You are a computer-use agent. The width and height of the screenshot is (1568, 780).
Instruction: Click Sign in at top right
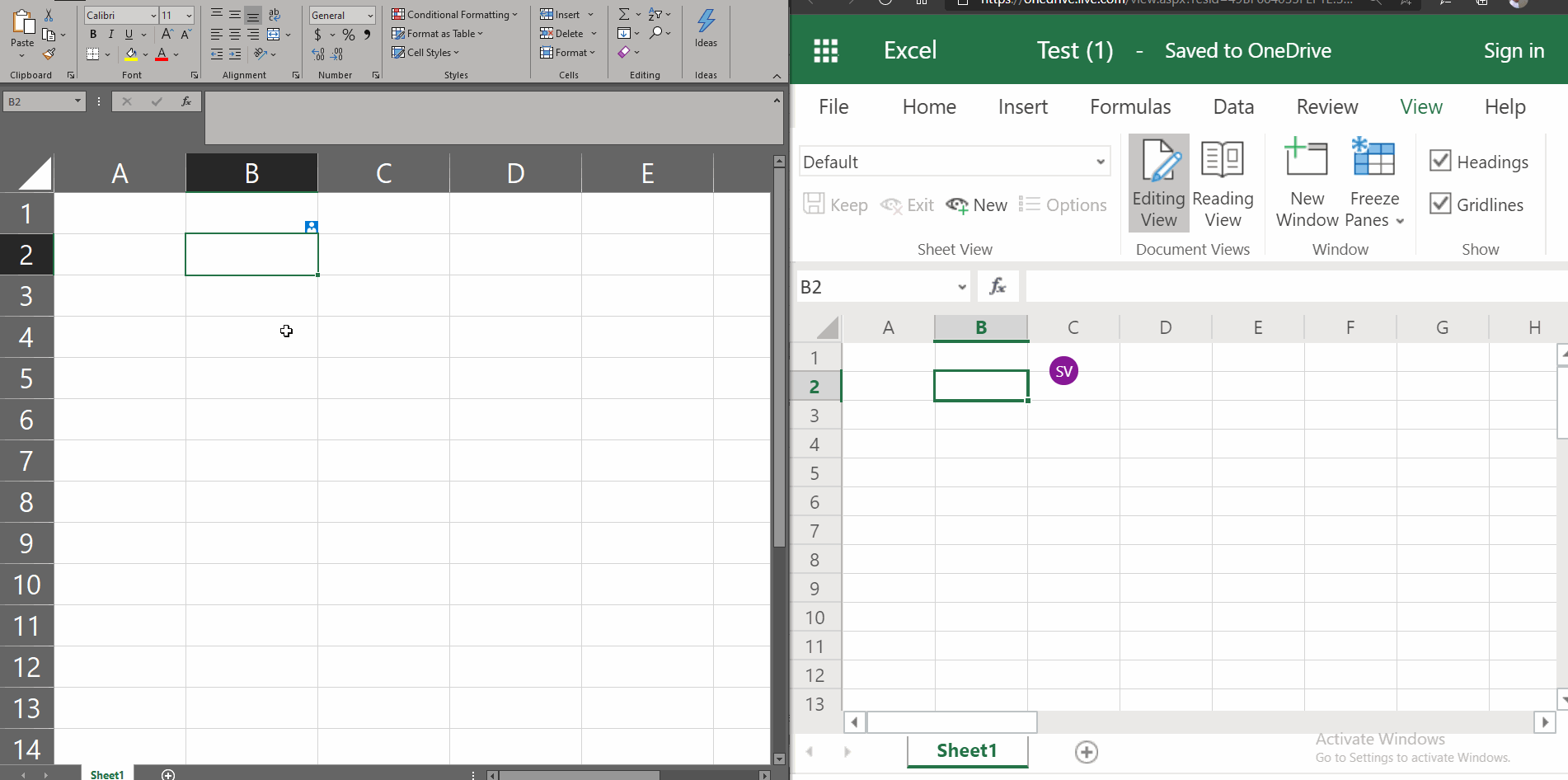pyautogui.click(x=1514, y=51)
